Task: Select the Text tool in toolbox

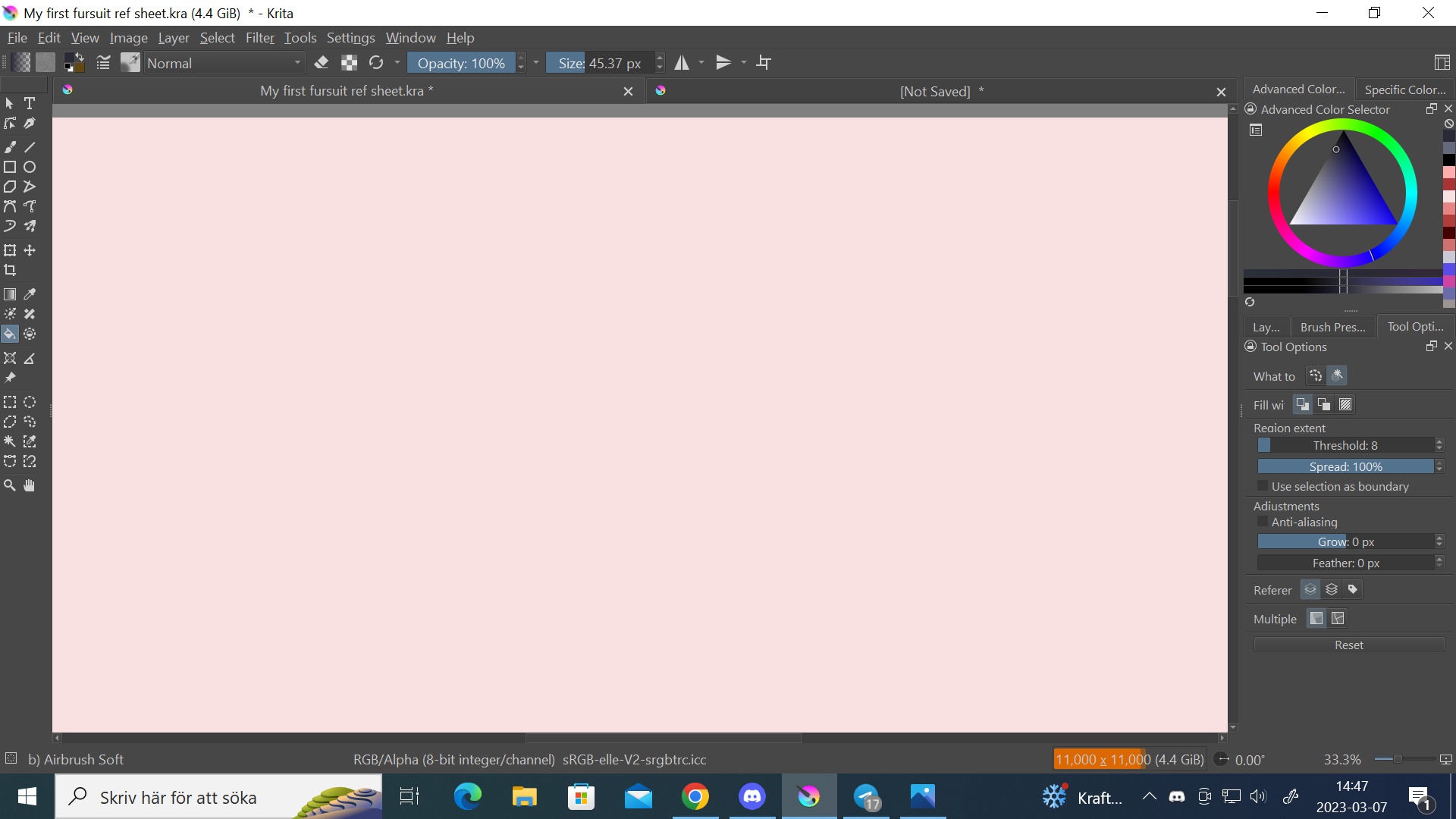Action: pos(30,103)
